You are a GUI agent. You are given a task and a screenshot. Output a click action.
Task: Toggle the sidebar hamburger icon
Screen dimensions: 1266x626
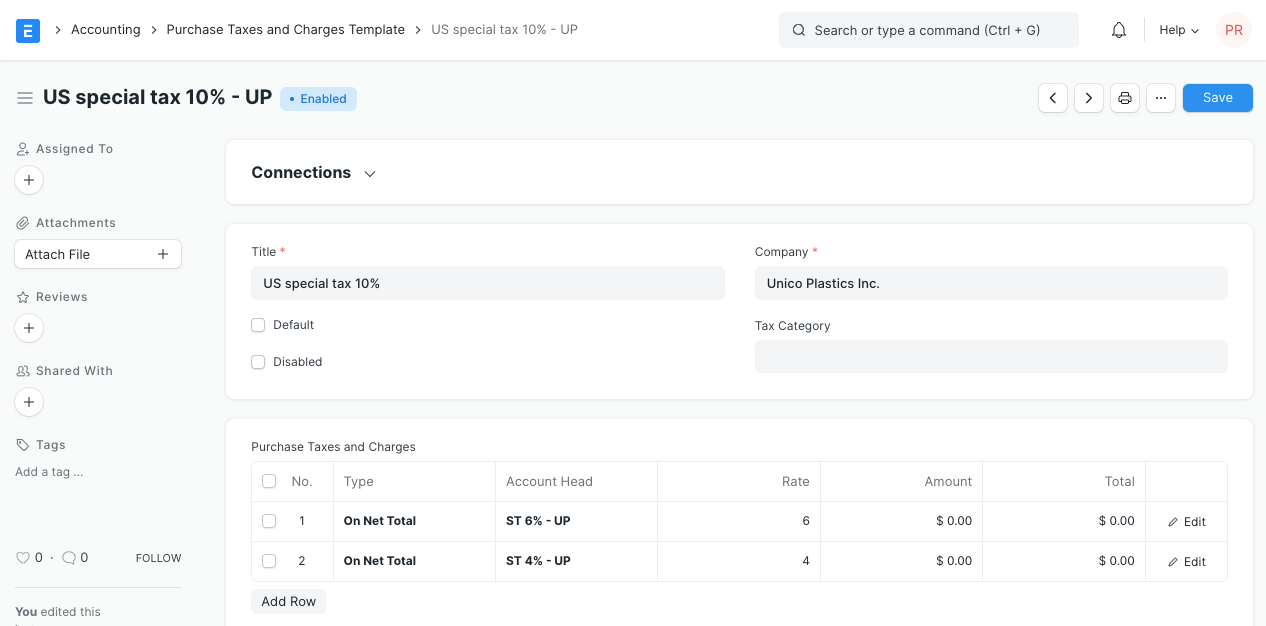coord(25,98)
